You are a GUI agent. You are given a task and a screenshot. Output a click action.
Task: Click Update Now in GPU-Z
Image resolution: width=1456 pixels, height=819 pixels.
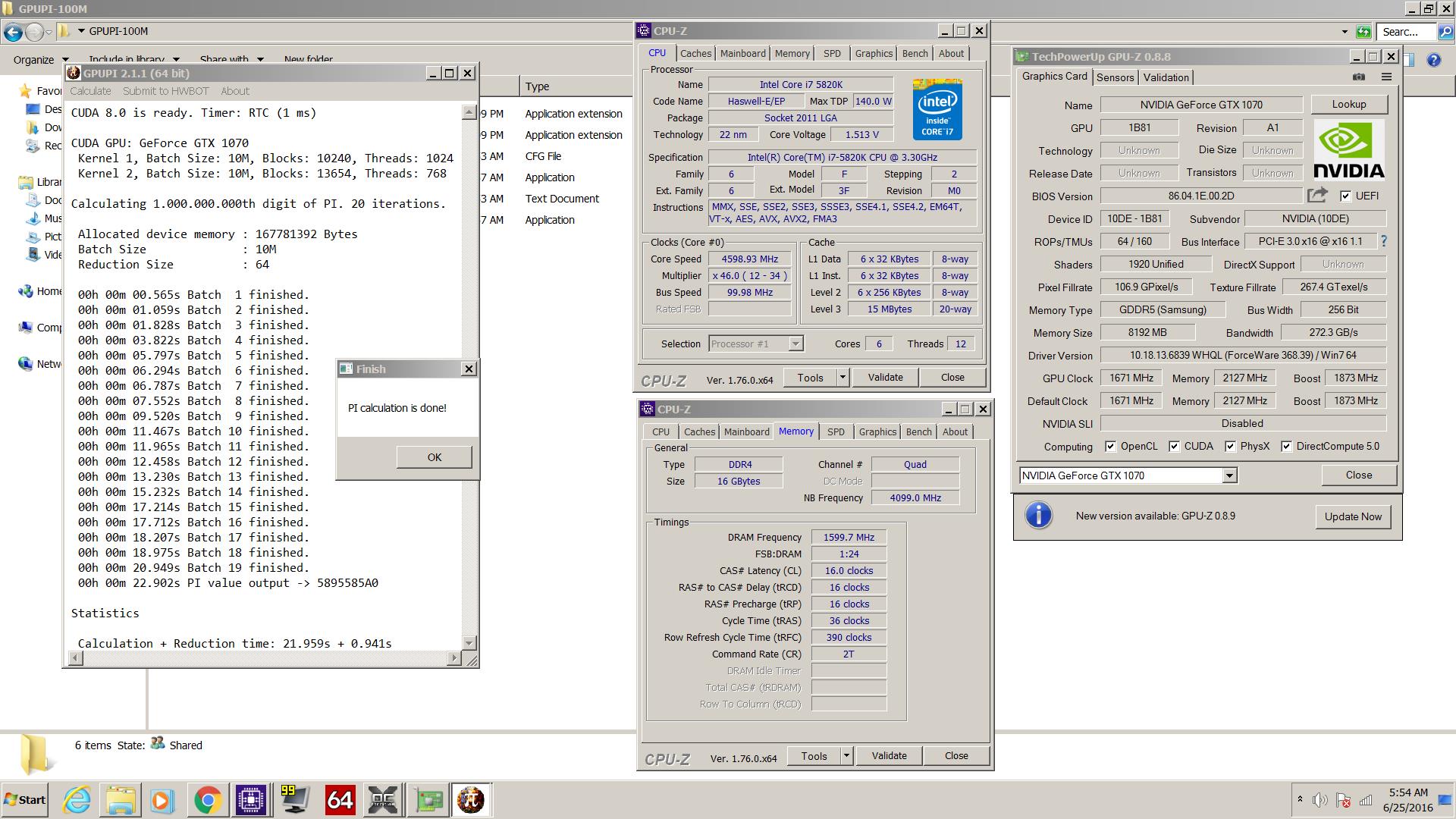1353,516
